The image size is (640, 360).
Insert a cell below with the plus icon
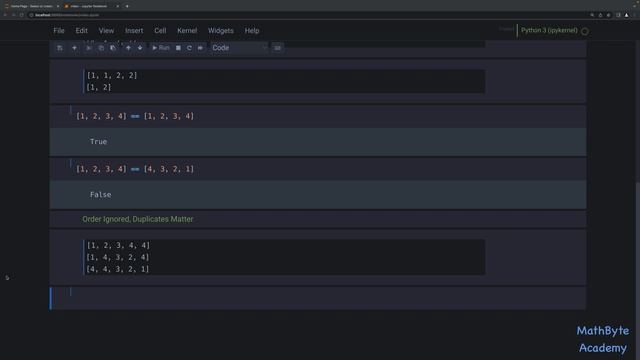tap(74, 48)
